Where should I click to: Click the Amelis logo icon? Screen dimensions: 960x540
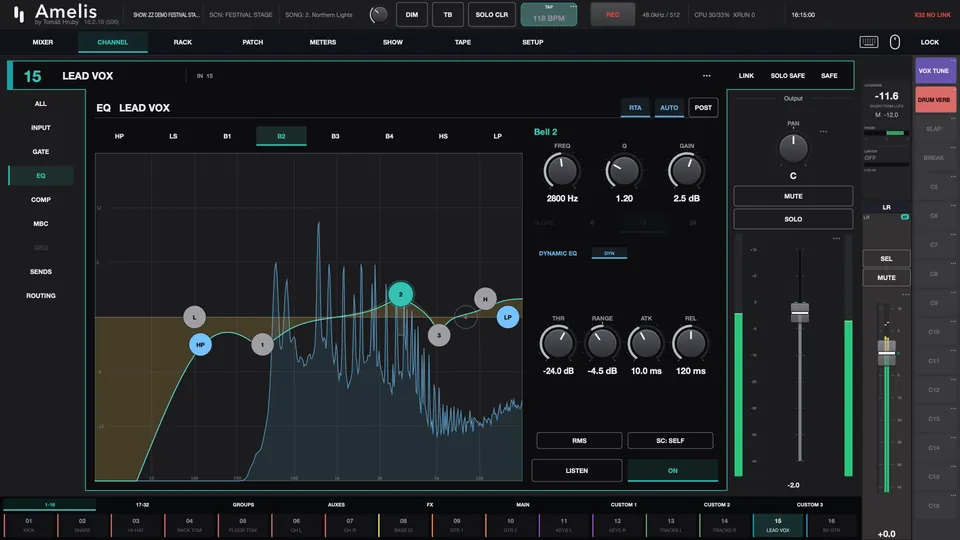[20, 15]
